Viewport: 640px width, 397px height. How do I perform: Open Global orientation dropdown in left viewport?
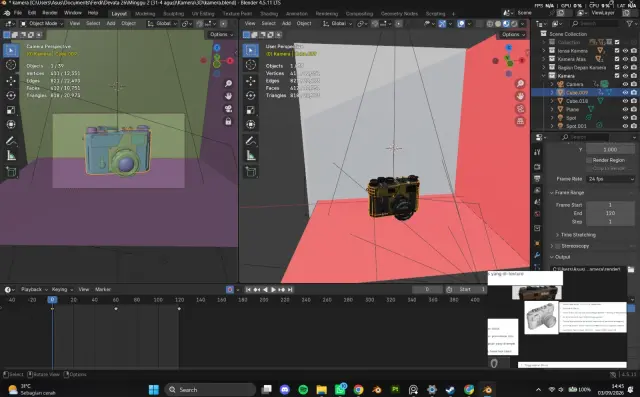point(162,24)
